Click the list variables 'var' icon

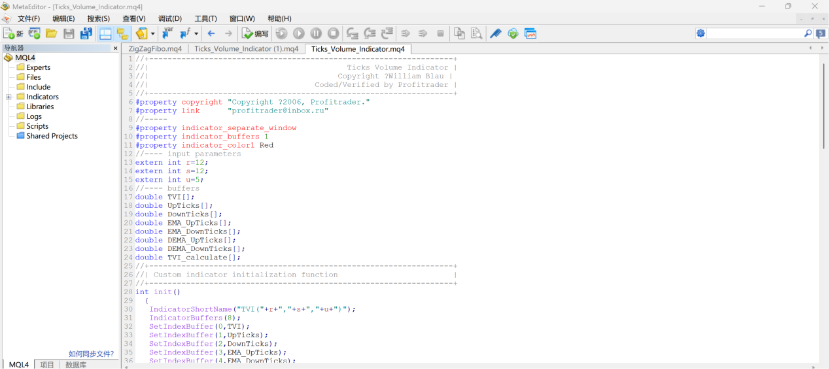168,33
